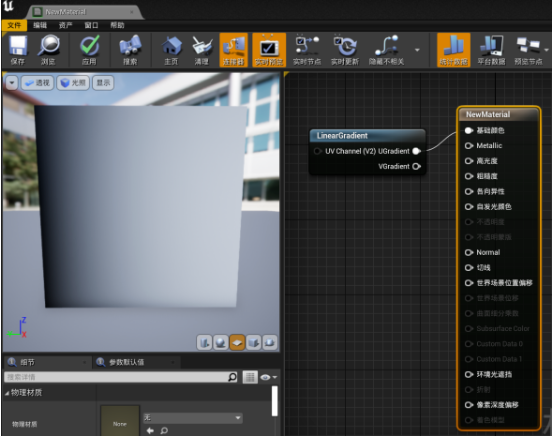The height and width of the screenshot is (436, 554).
Task: Apply changes with the 应用 checkmark icon
Action: (89, 50)
